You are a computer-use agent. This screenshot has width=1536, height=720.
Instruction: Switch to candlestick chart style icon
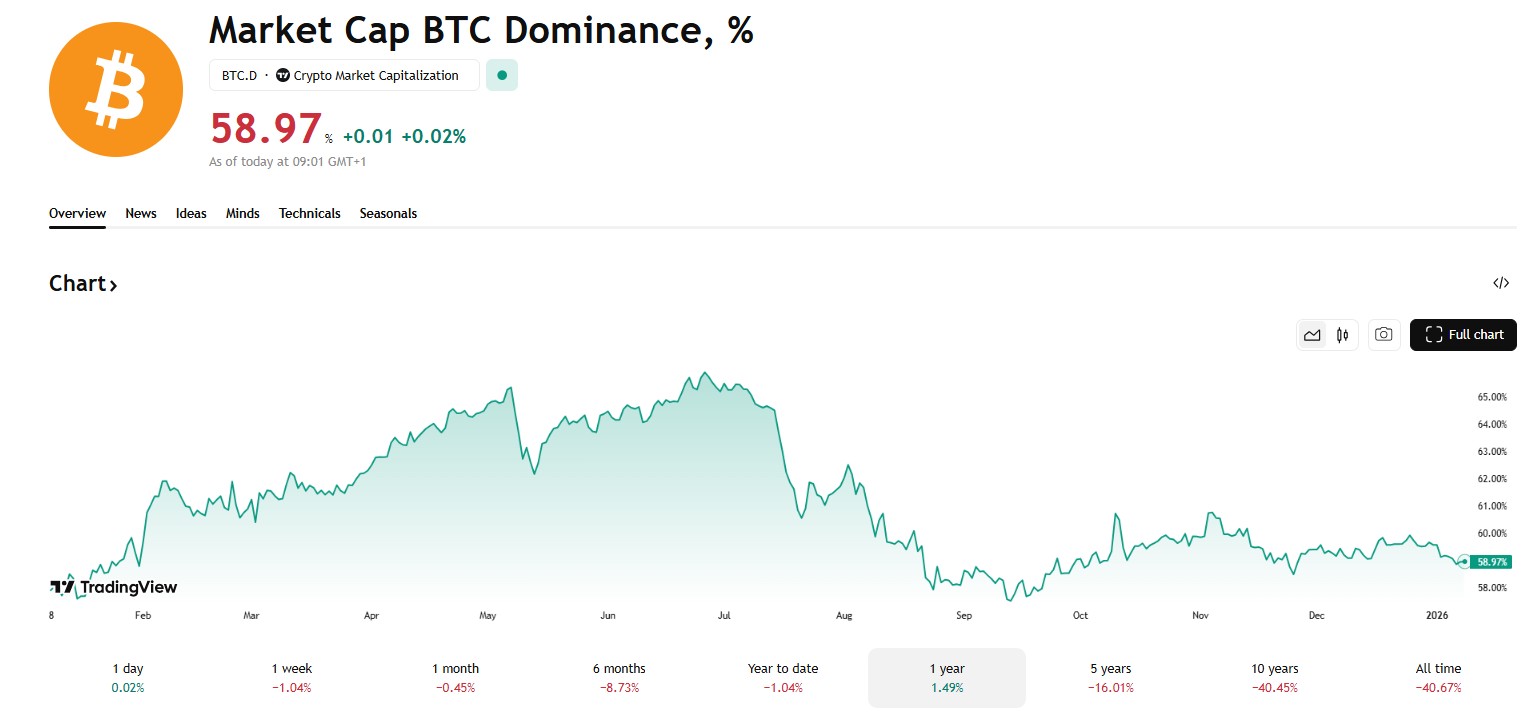pyautogui.click(x=1342, y=335)
